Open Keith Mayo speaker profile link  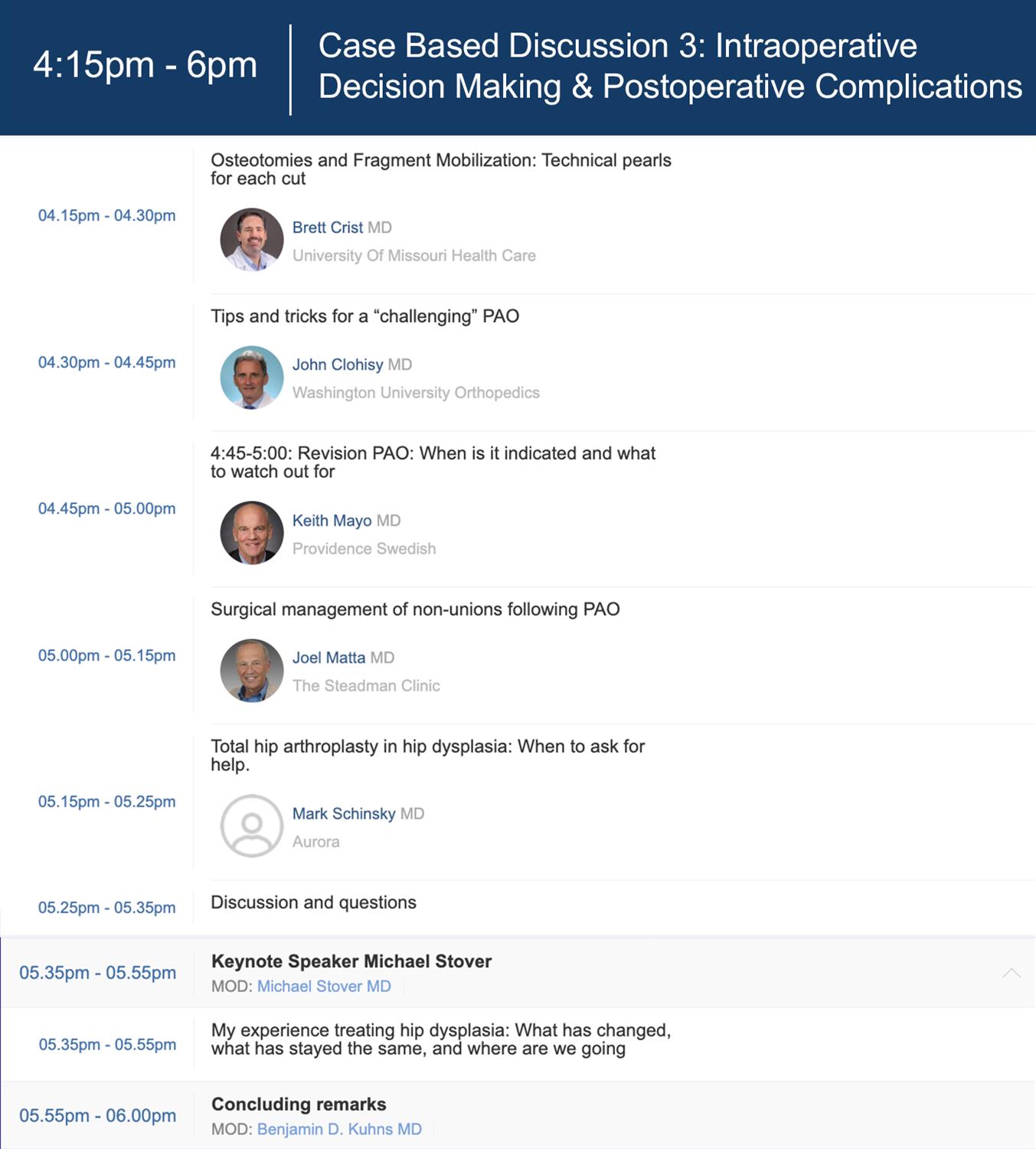(332, 521)
